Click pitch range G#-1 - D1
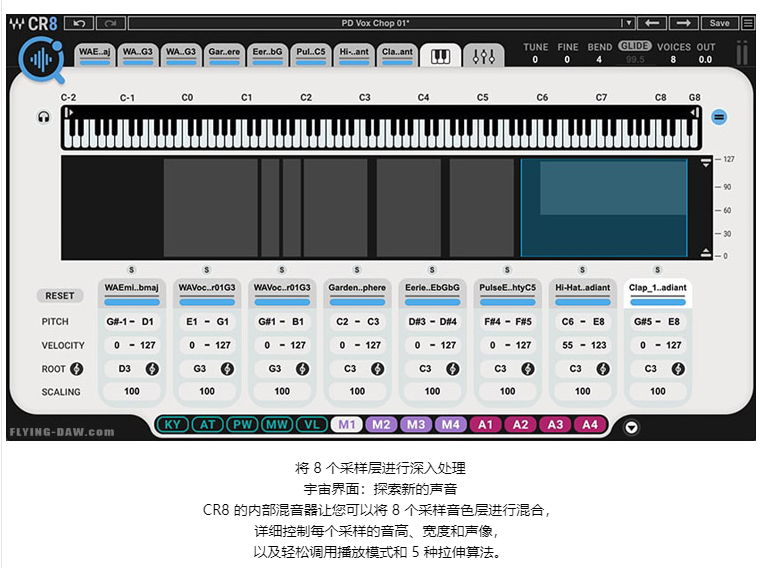 [131, 322]
